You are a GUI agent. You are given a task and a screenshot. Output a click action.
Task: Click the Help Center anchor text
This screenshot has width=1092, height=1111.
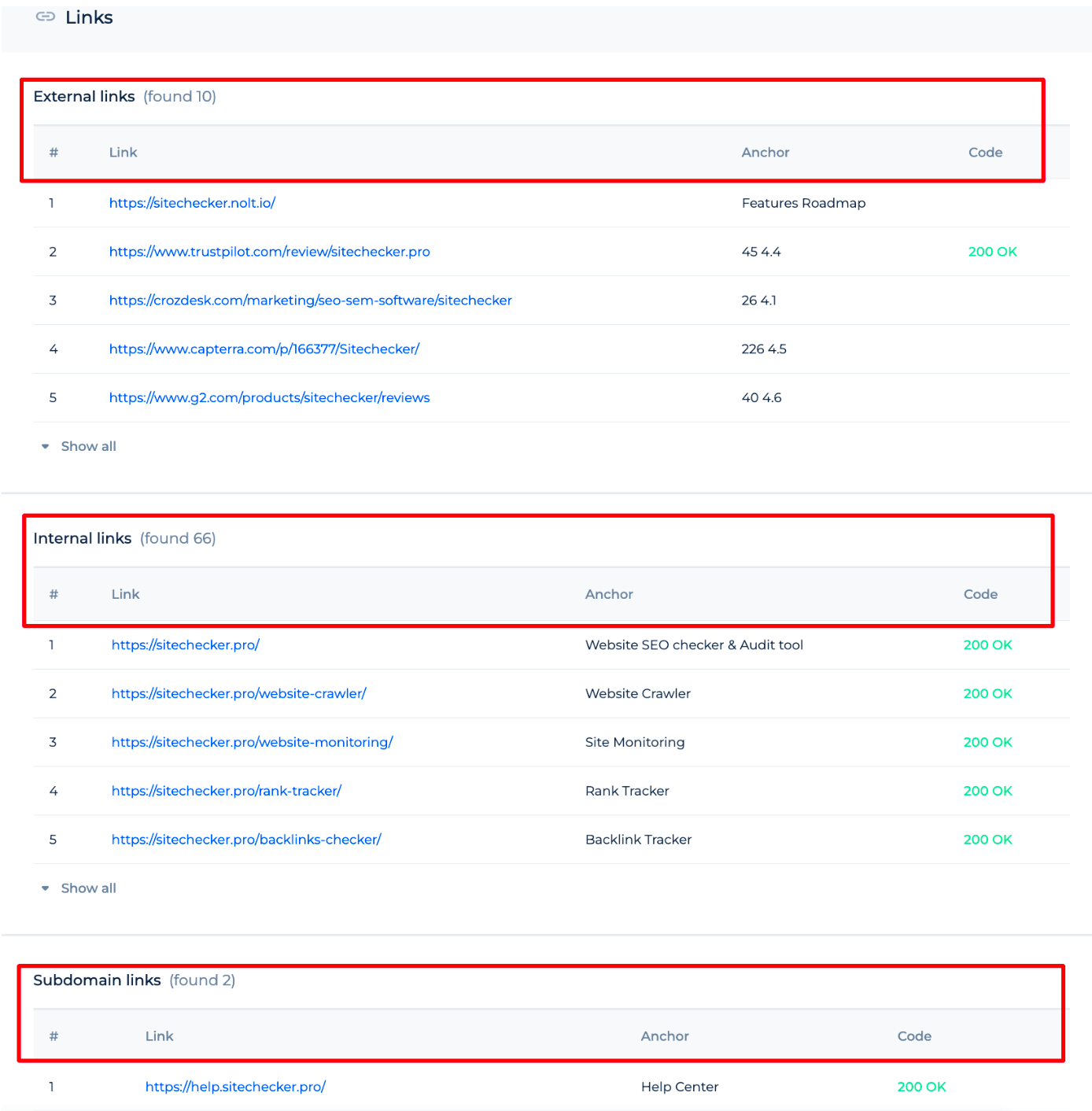click(x=680, y=1087)
